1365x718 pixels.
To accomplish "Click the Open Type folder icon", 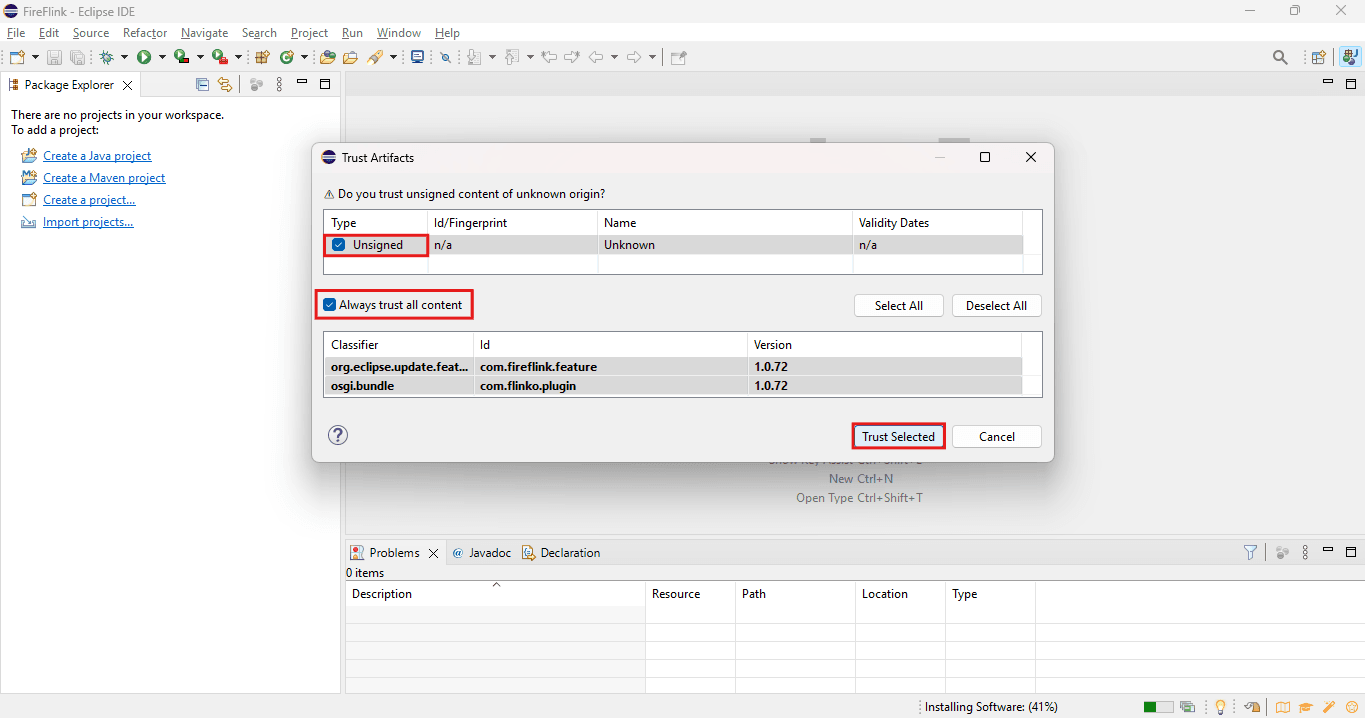I will click(x=327, y=57).
